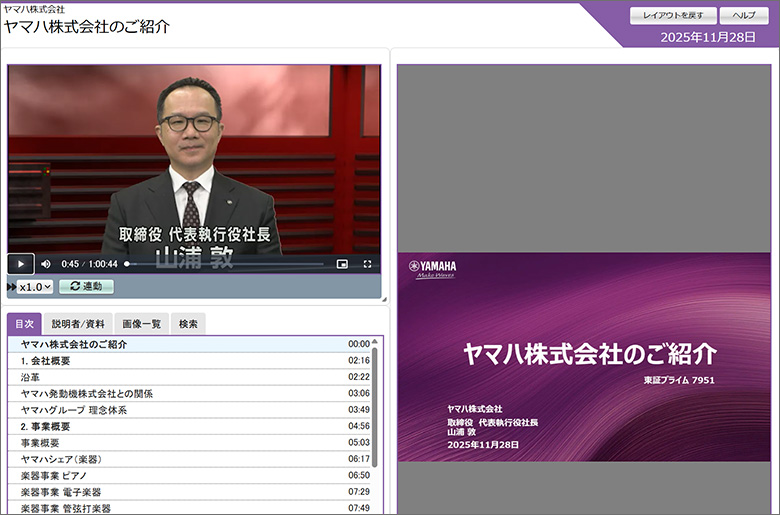This screenshot has height=515, width=780.
Task: Select the 沿革 chapter row
Action: coord(189,377)
